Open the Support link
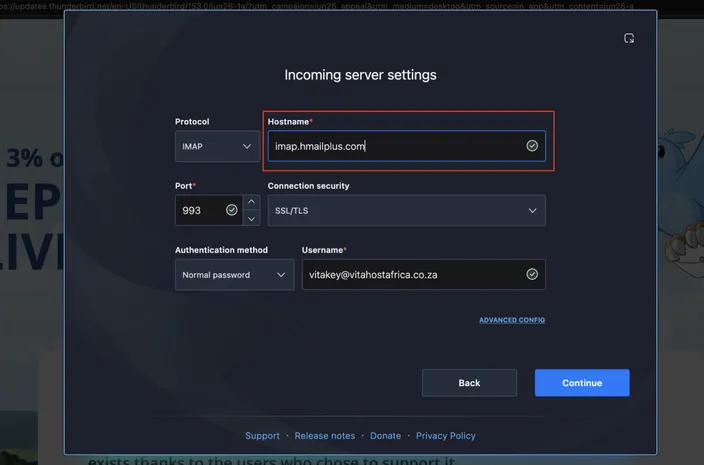Image resolution: width=704 pixels, height=465 pixels. tap(262, 436)
